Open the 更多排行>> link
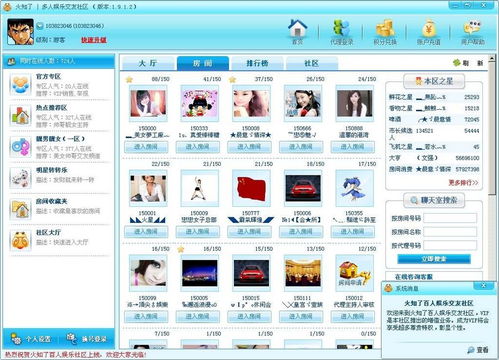The image size is (499, 360). tap(463, 183)
